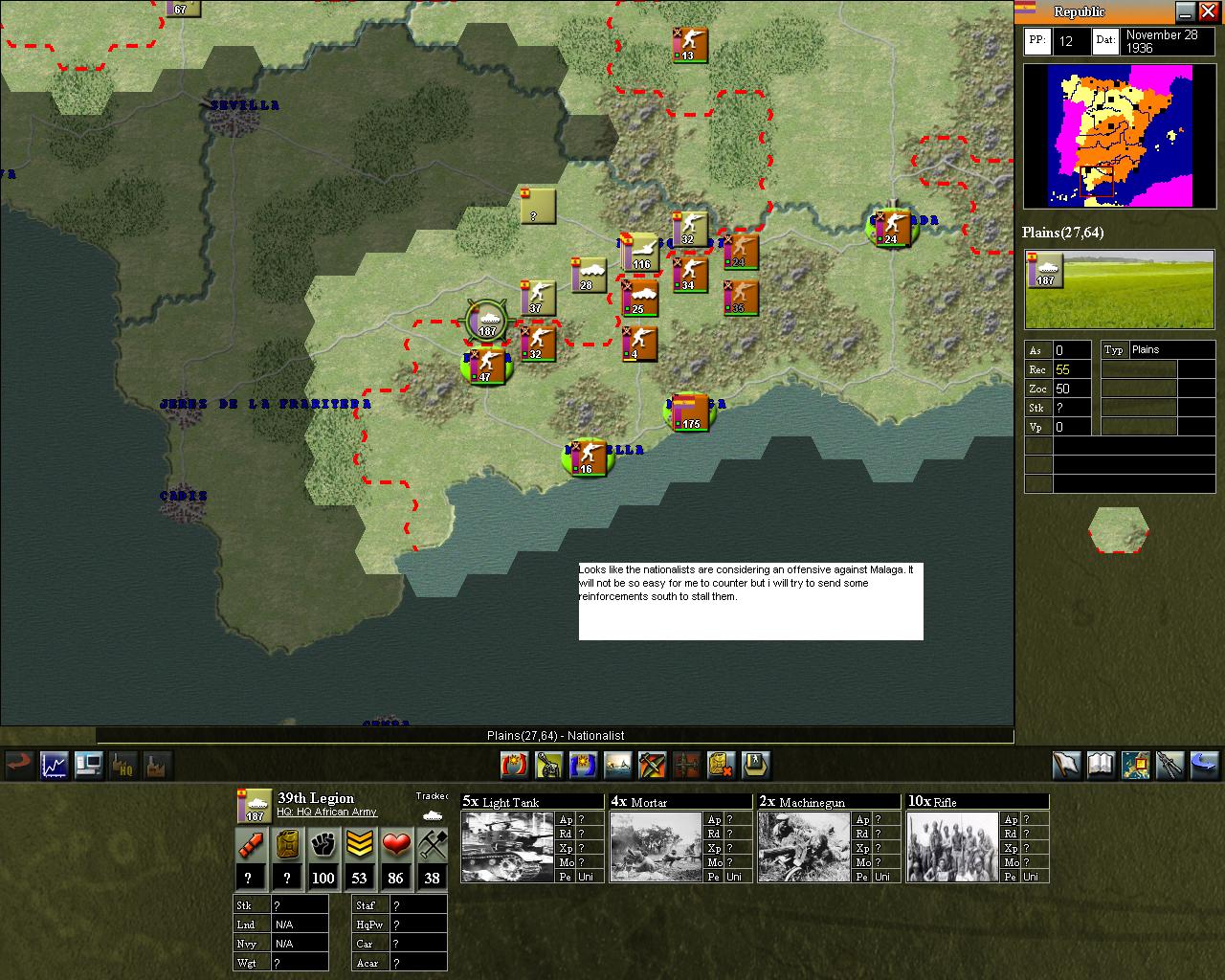Minimize the Republic window
The image size is (1225, 980).
pos(1185,11)
